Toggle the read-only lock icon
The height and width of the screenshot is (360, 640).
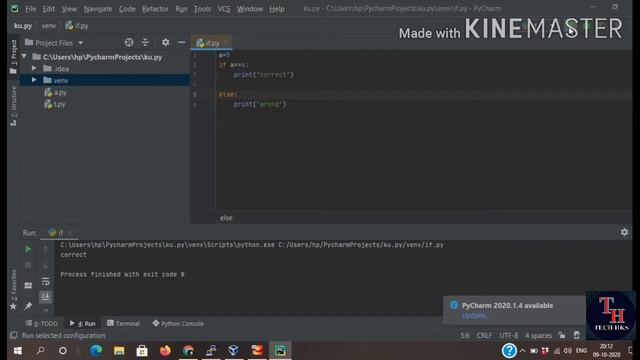pyautogui.click(x=562, y=336)
